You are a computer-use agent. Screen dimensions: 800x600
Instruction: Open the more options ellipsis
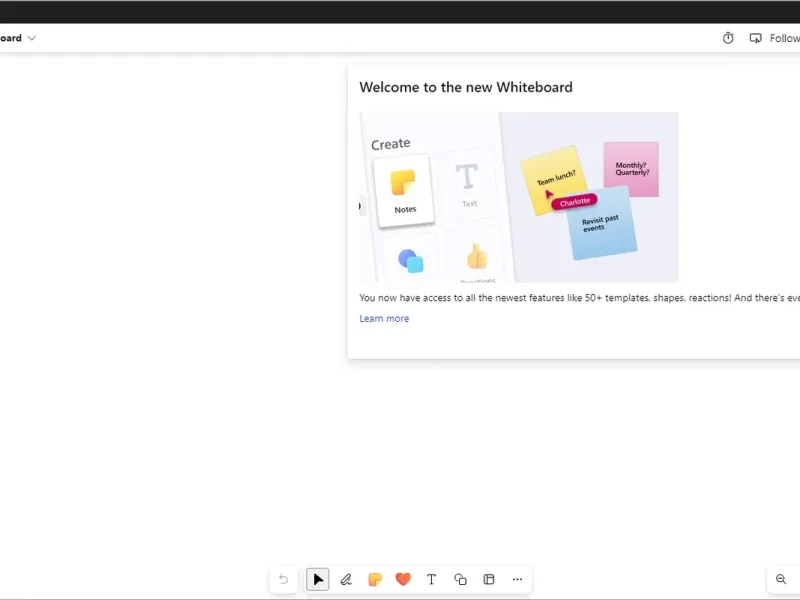tap(517, 579)
